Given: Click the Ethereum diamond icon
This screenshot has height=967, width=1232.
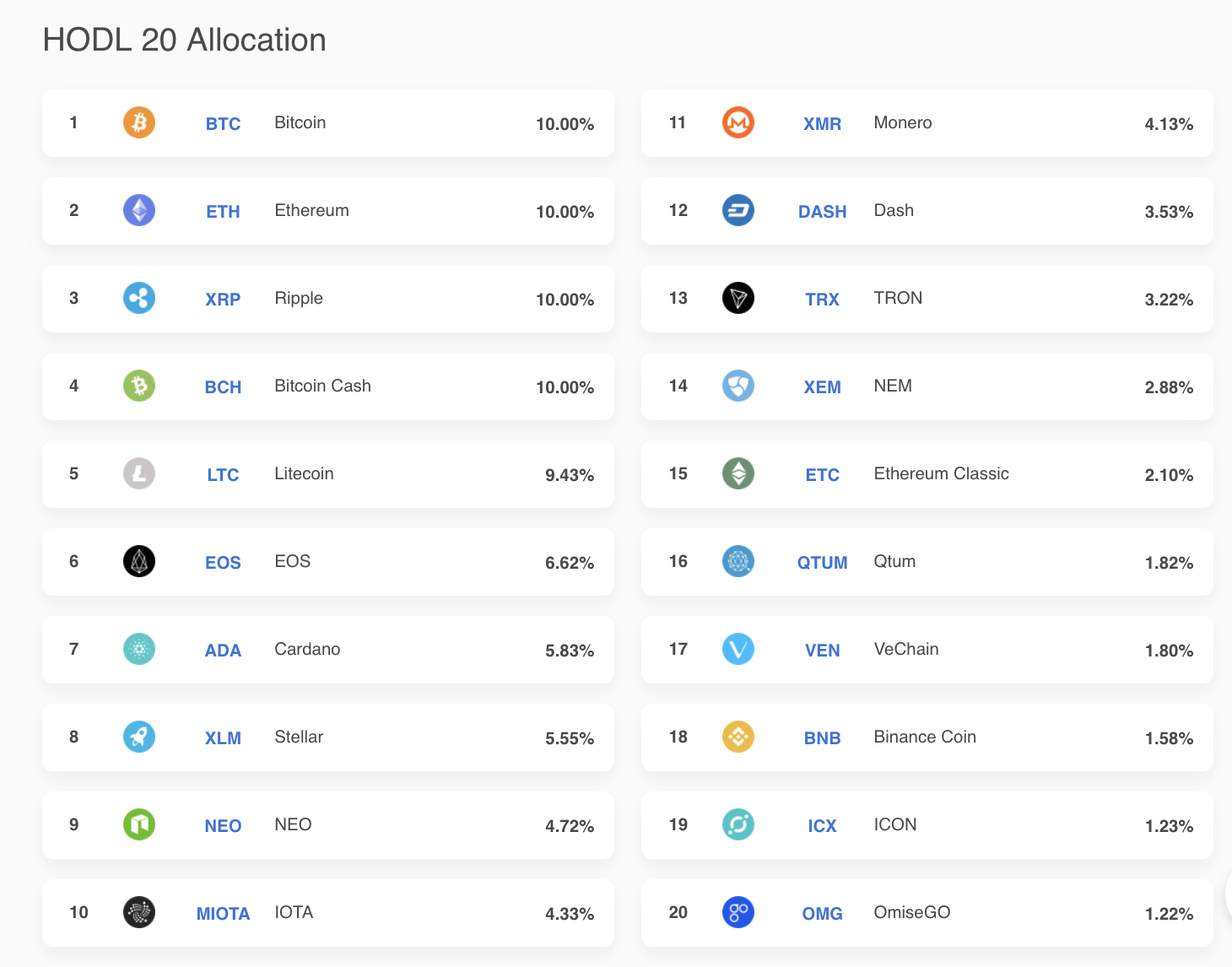Looking at the screenshot, I should 139,210.
